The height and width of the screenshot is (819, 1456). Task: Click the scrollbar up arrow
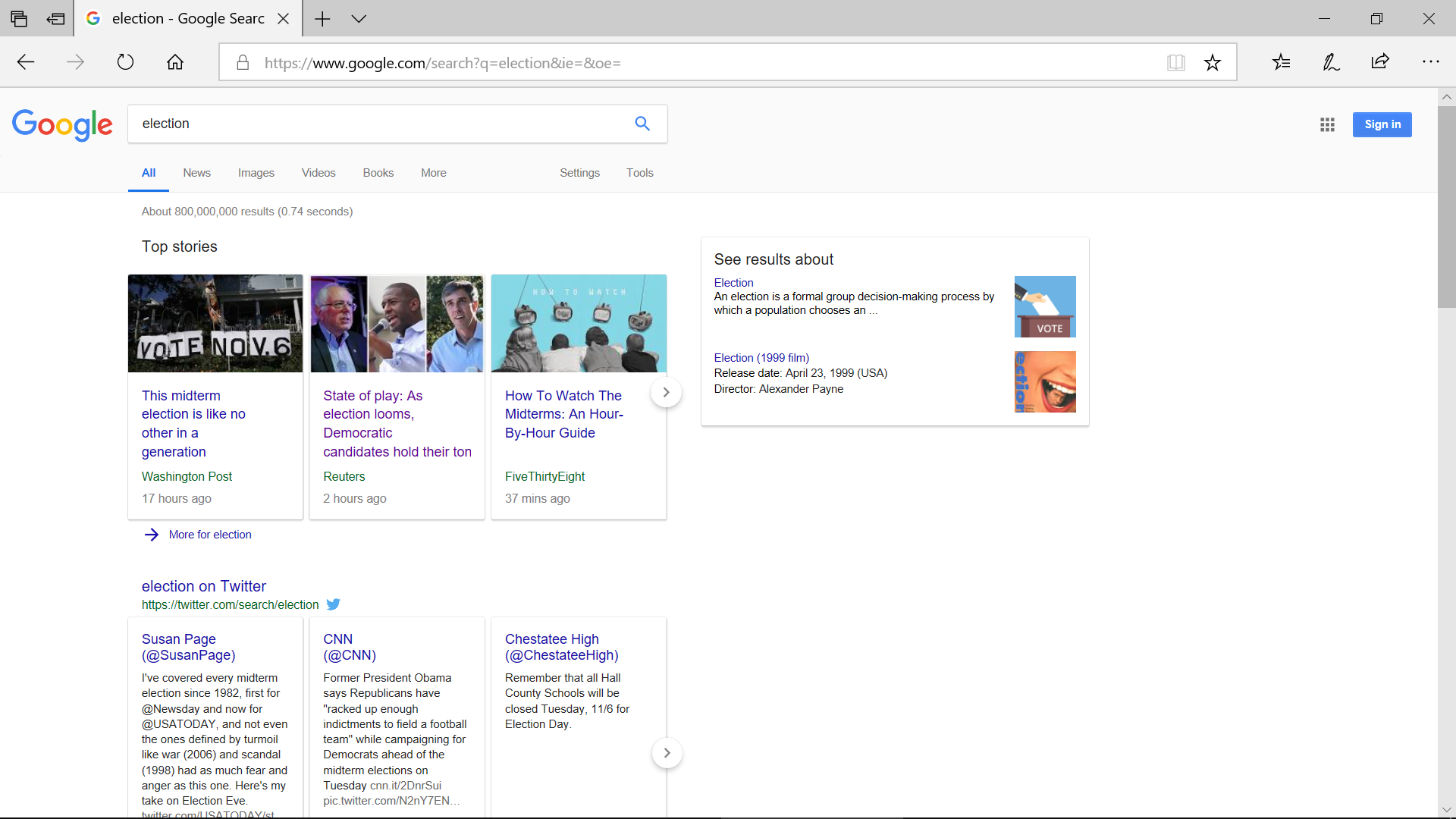[1446, 97]
